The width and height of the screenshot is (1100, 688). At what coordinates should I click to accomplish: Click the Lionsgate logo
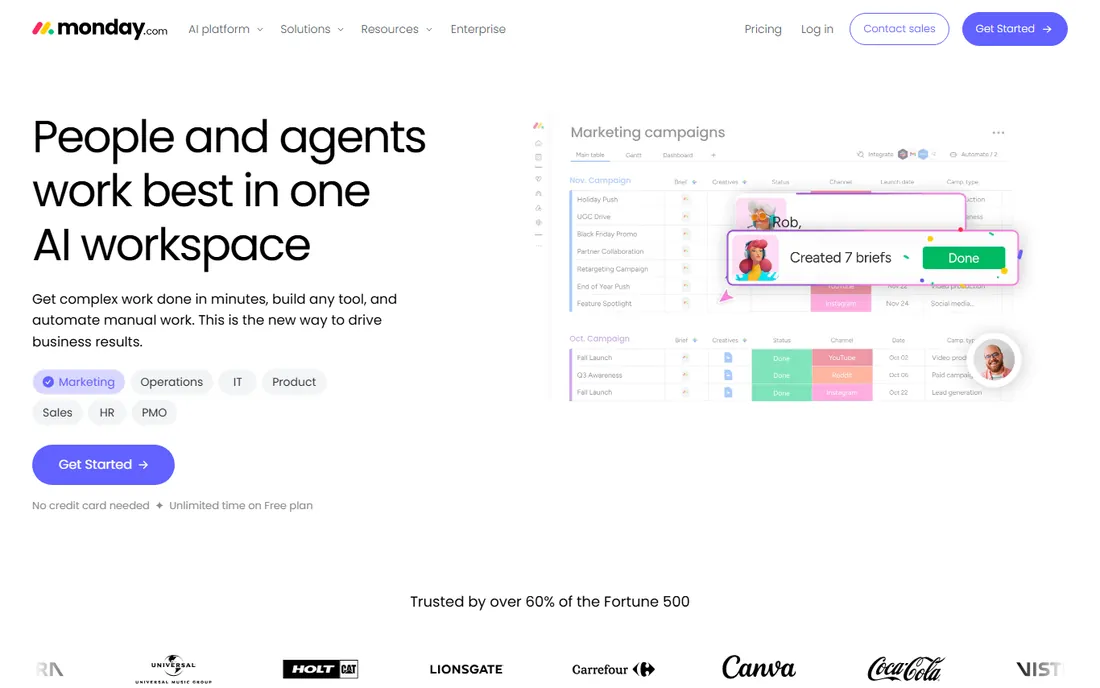pos(466,670)
